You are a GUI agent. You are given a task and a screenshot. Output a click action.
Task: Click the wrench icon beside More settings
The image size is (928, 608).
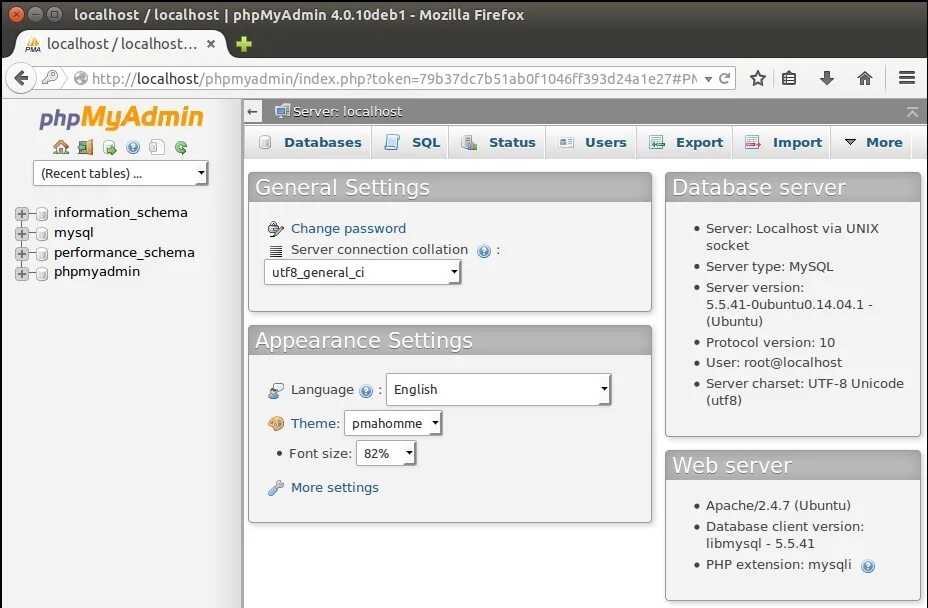[276, 488]
